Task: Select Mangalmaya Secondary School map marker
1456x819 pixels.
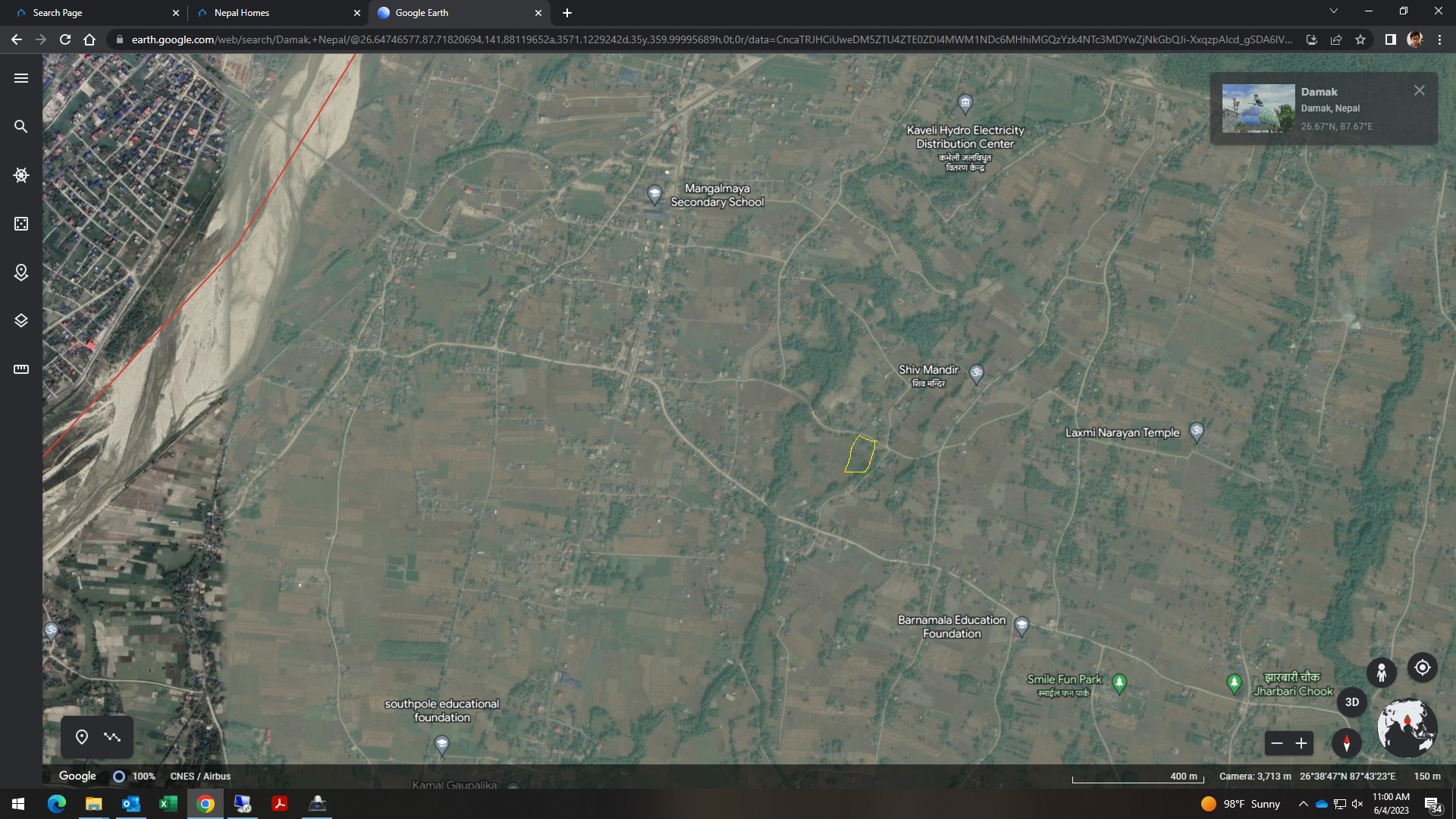Action: point(654,194)
